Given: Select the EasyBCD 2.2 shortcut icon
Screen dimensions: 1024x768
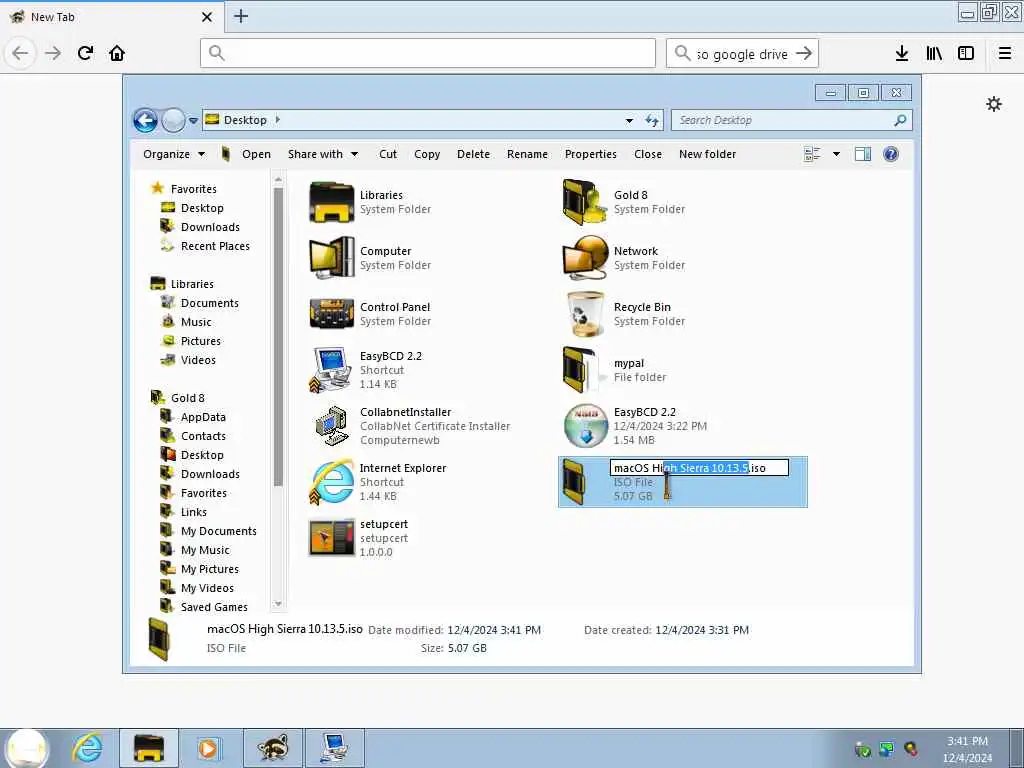Looking at the screenshot, I should (x=332, y=370).
